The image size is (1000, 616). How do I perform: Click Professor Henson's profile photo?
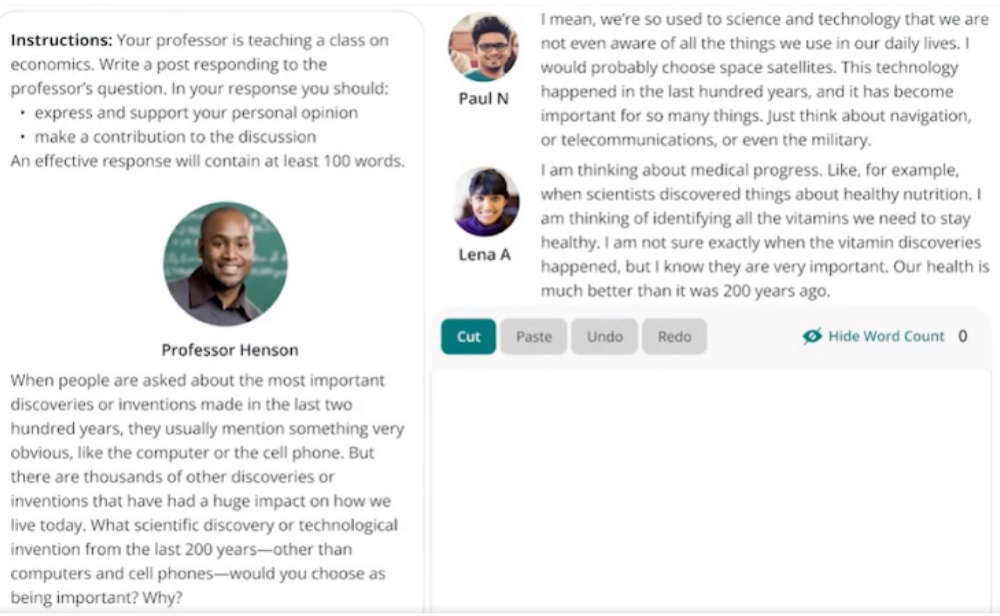pos(226,264)
